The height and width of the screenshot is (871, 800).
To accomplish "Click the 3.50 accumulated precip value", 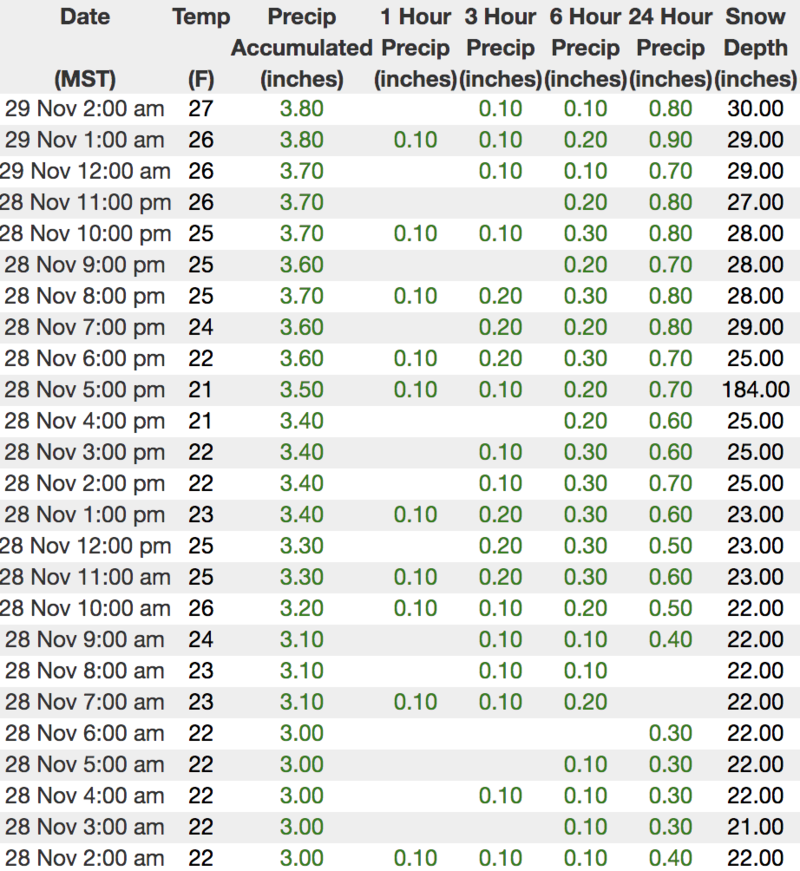I will pyautogui.click(x=301, y=389).
